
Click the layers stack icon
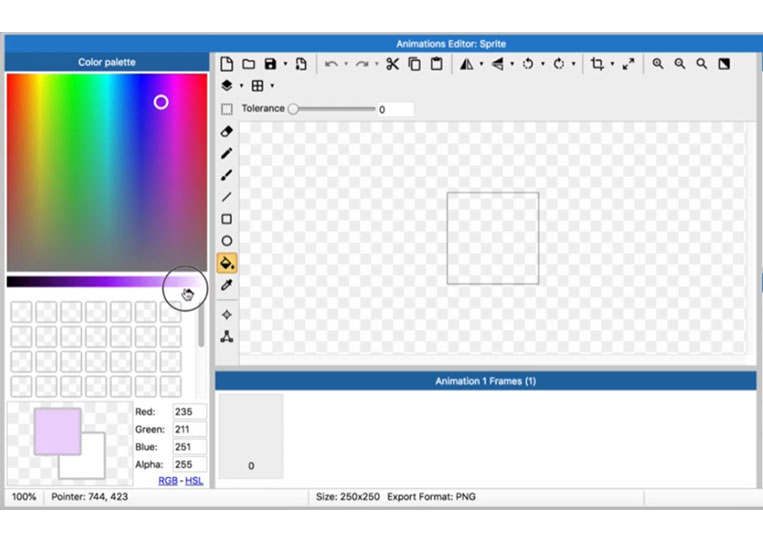[x=227, y=86]
